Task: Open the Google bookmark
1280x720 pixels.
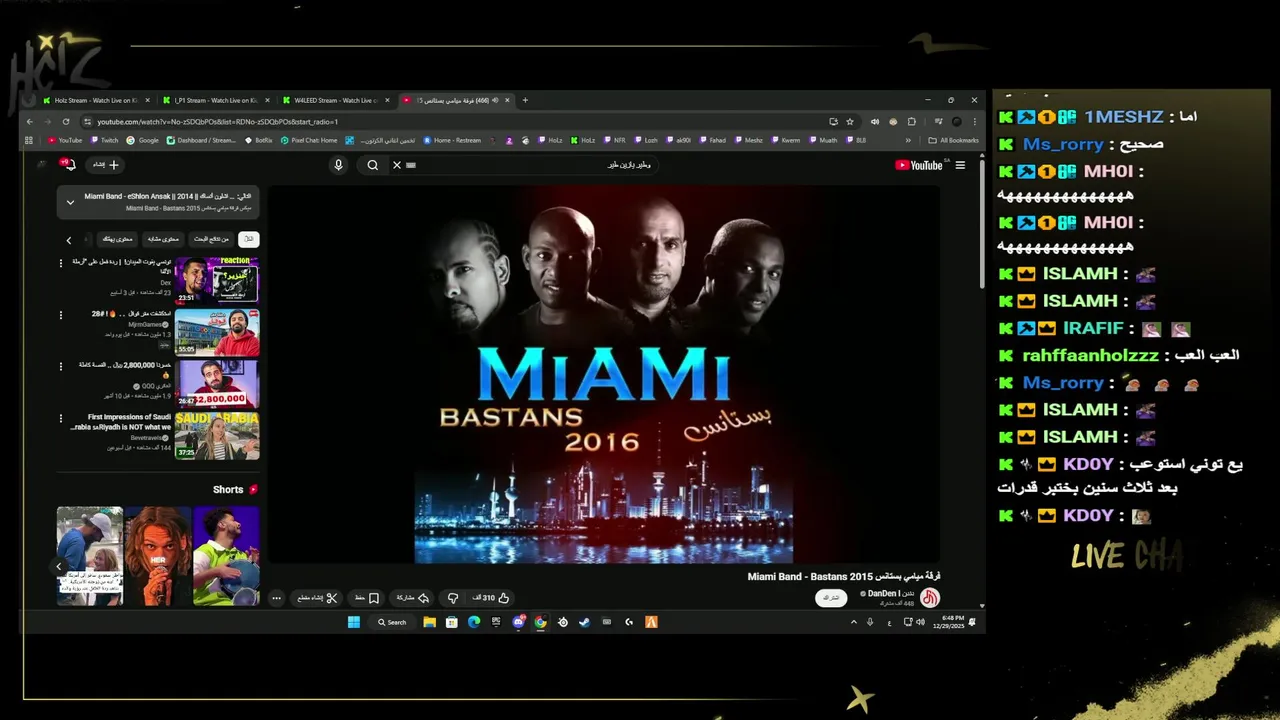Action: point(143,140)
